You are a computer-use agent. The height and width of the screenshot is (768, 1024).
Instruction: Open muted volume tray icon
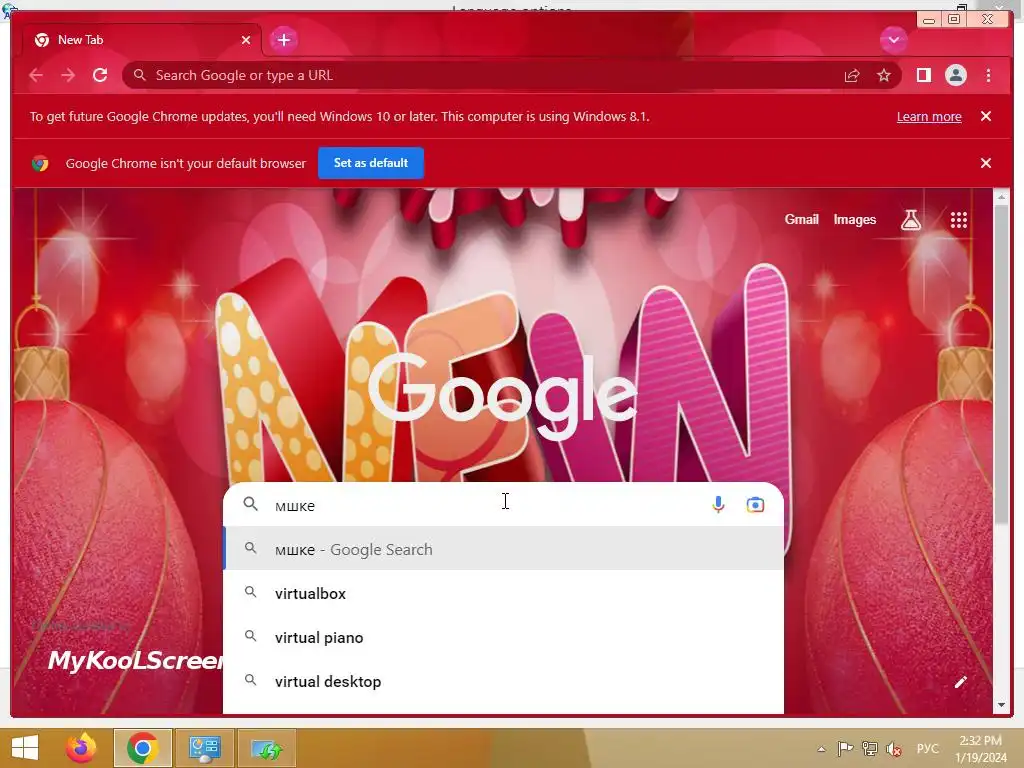point(894,749)
